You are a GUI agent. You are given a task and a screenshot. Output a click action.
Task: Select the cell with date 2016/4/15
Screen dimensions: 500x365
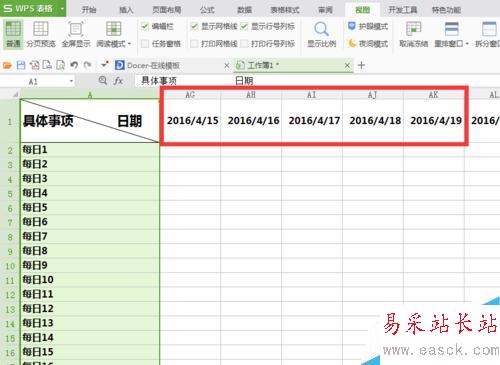point(190,121)
